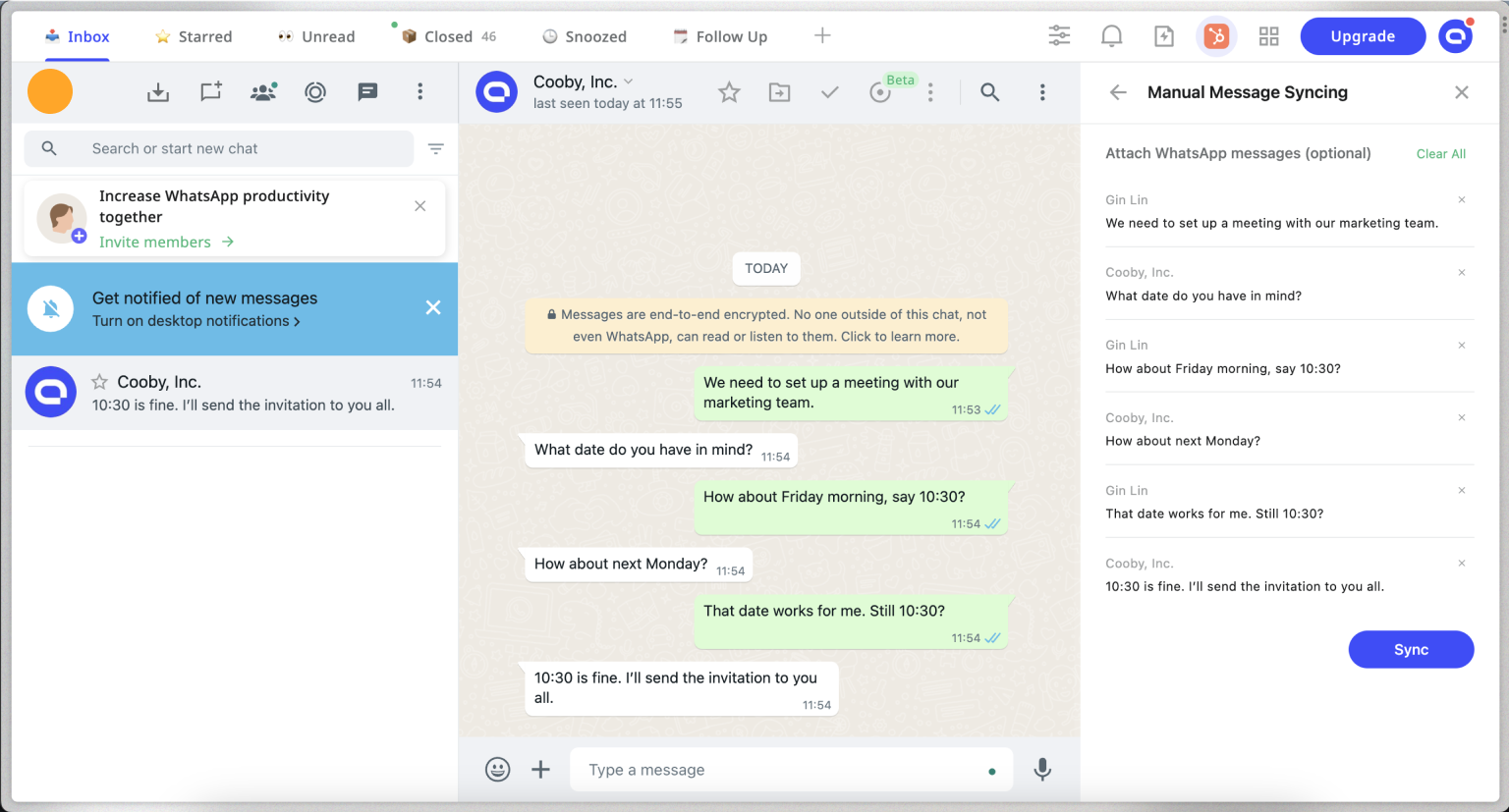Open the message bubble icon in sidebar
Viewport: 1509px width, 812px height.
tap(367, 92)
